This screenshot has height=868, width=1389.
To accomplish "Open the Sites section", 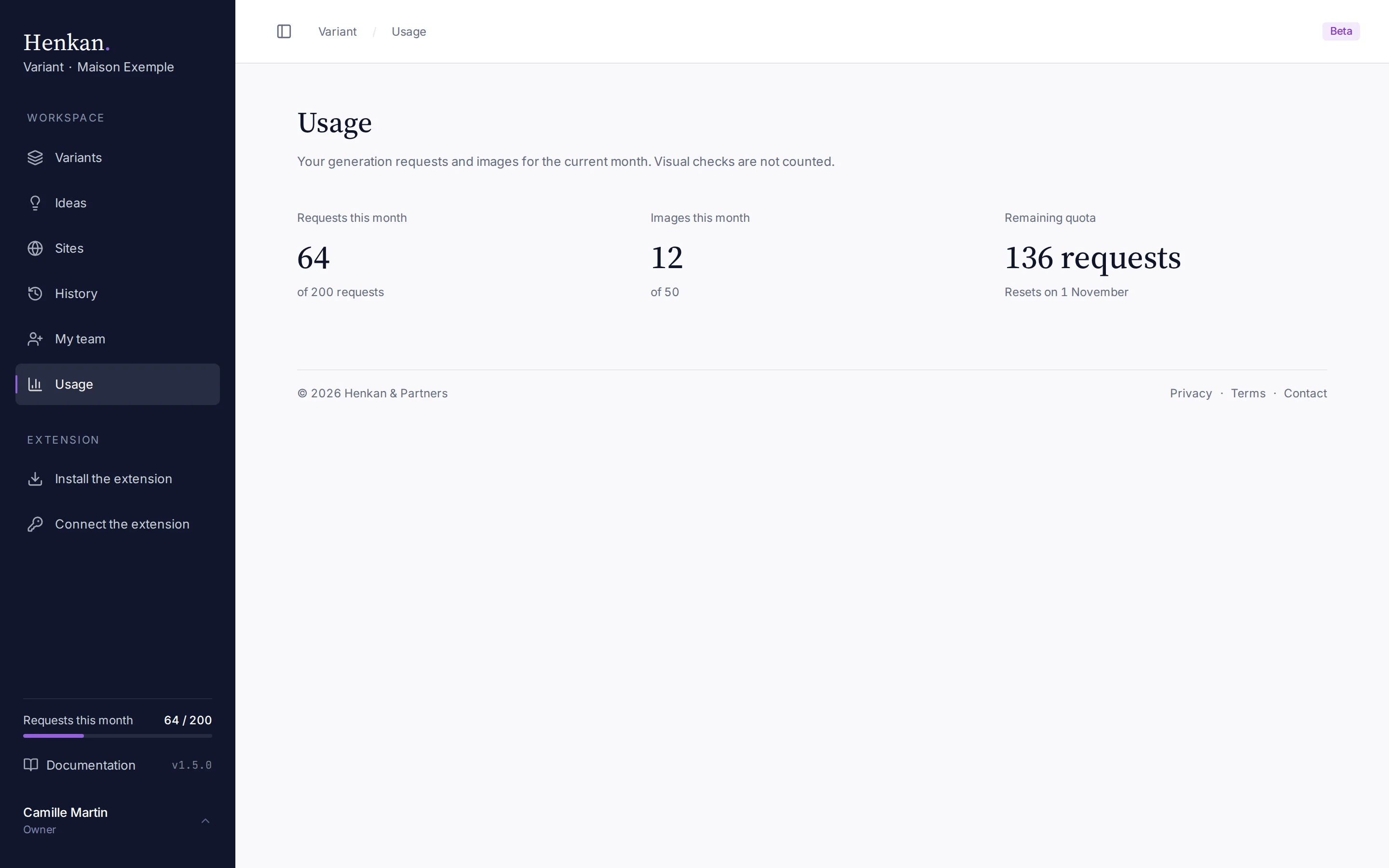I will 118,248.
